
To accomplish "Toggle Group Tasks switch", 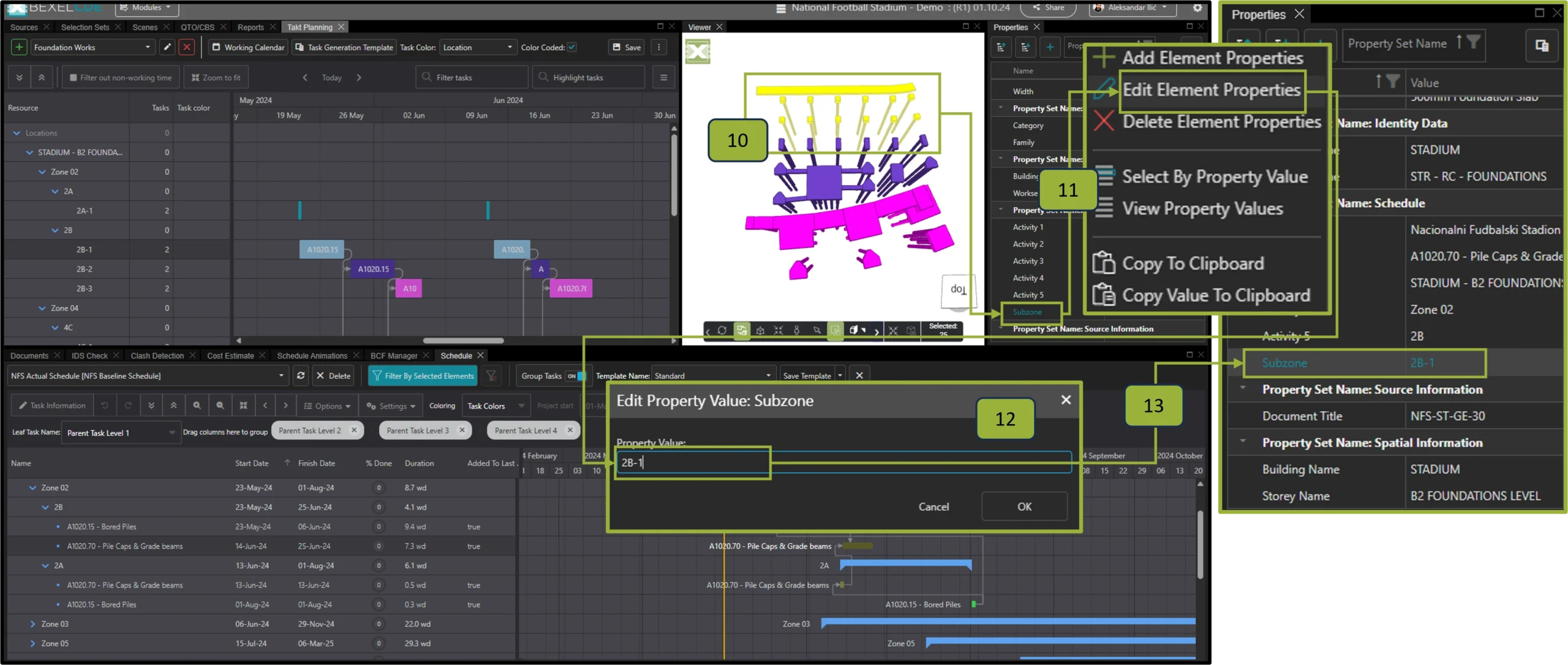I will pos(576,376).
